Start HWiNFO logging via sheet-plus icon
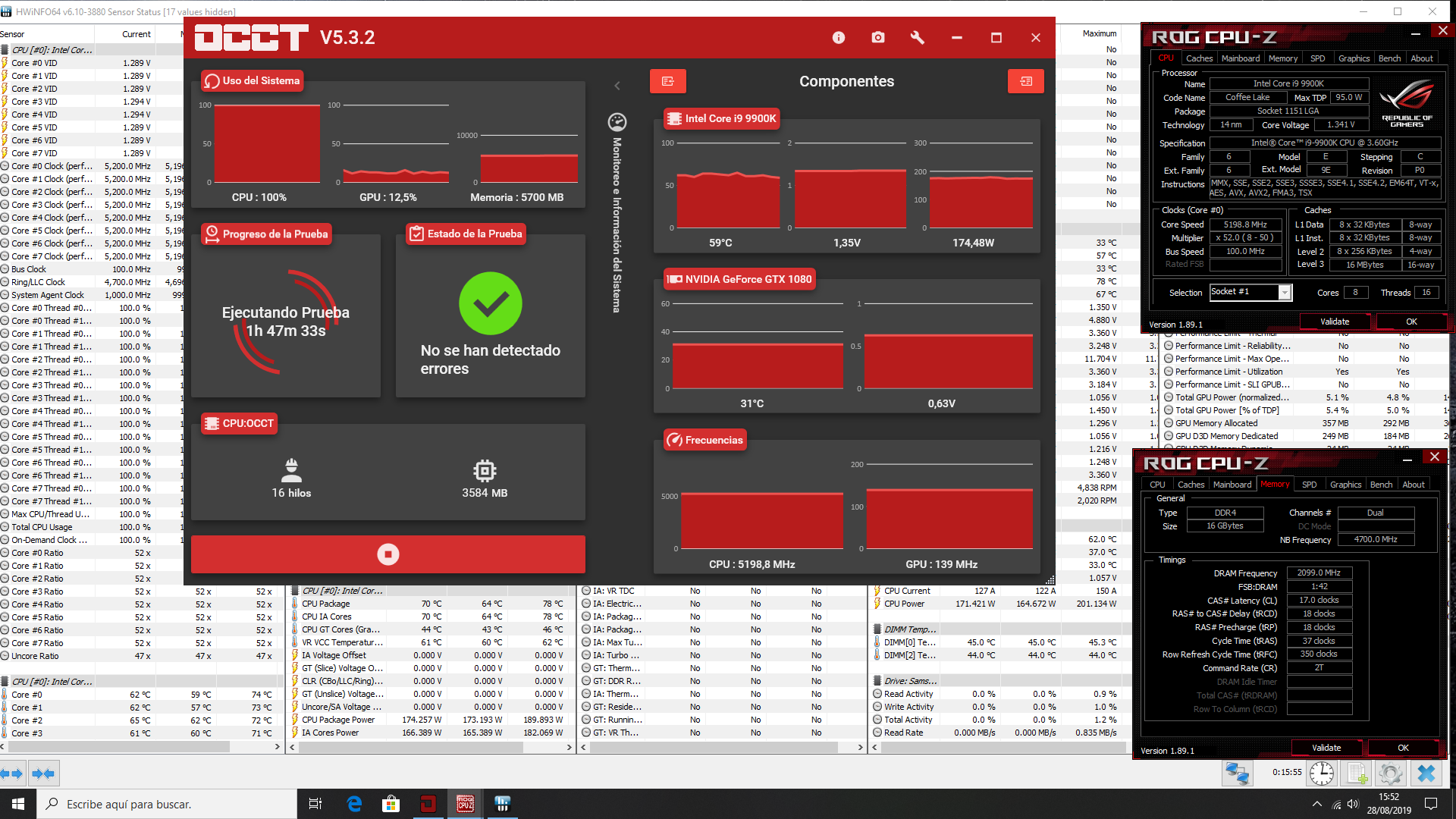The image size is (1456, 819). tap(1354, 773)
